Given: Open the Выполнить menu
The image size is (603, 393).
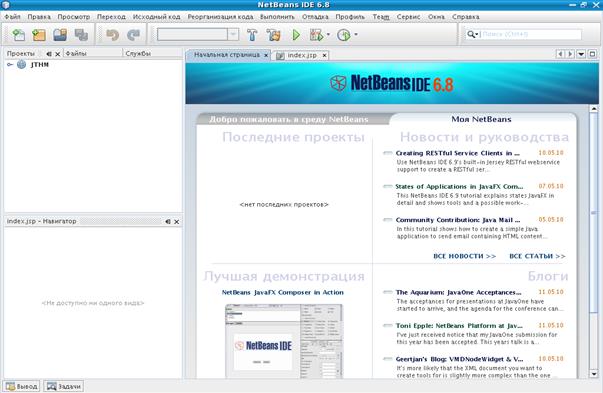Looking at the screenshot, I should point(277,17).
